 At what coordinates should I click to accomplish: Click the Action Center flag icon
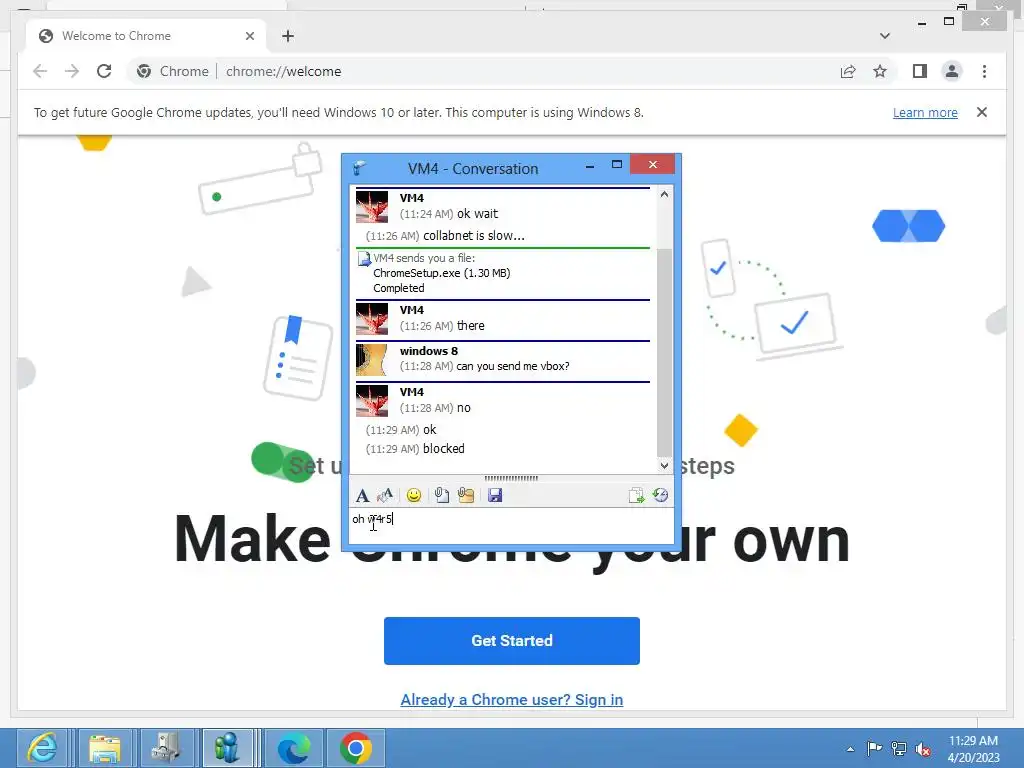(x=874, y=749)
